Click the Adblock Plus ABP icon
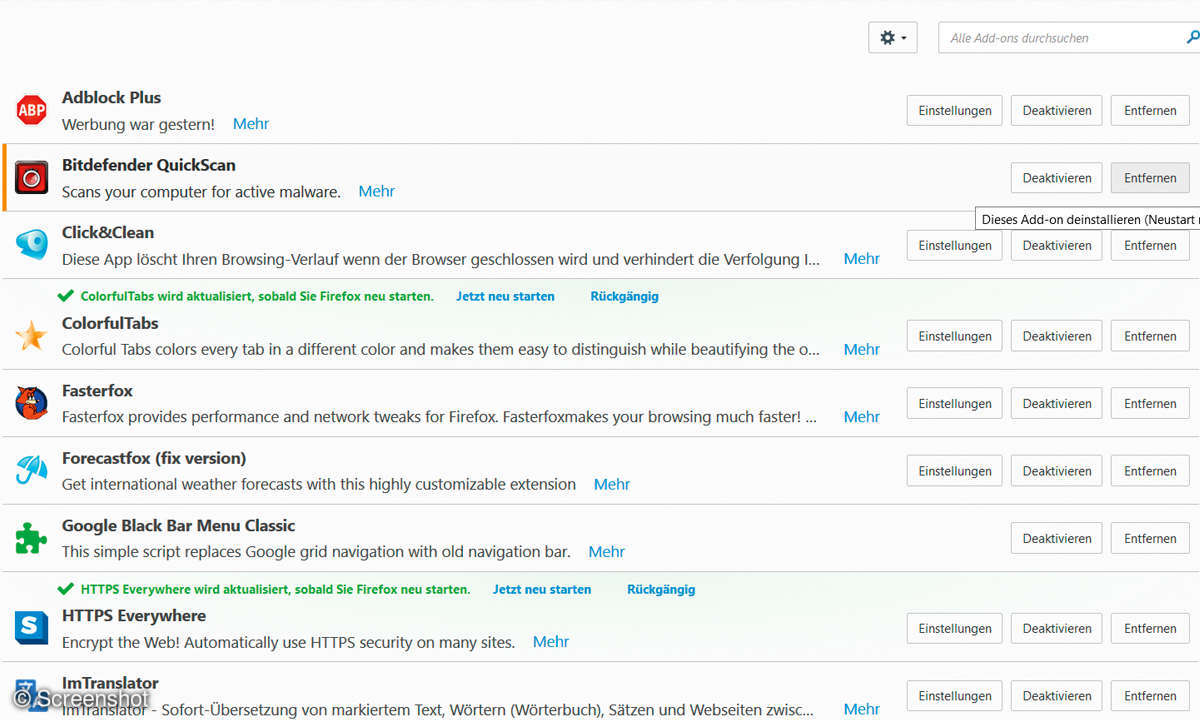 [32, 110]
